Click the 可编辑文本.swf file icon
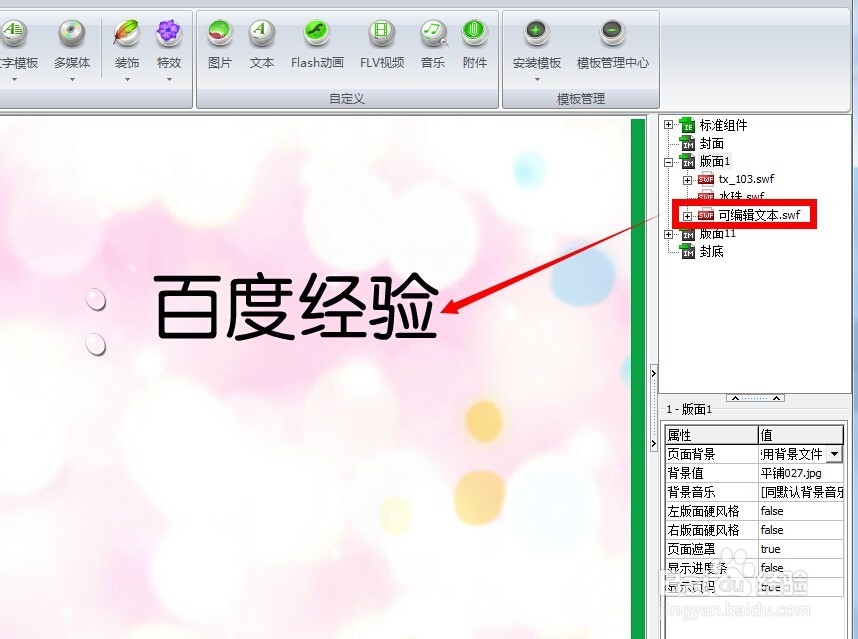 (x=706, y=216)
